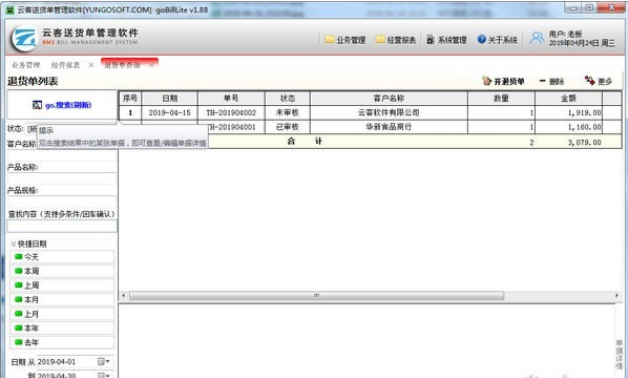
Task: Click the 序号 column header
Action: [130, 98]
